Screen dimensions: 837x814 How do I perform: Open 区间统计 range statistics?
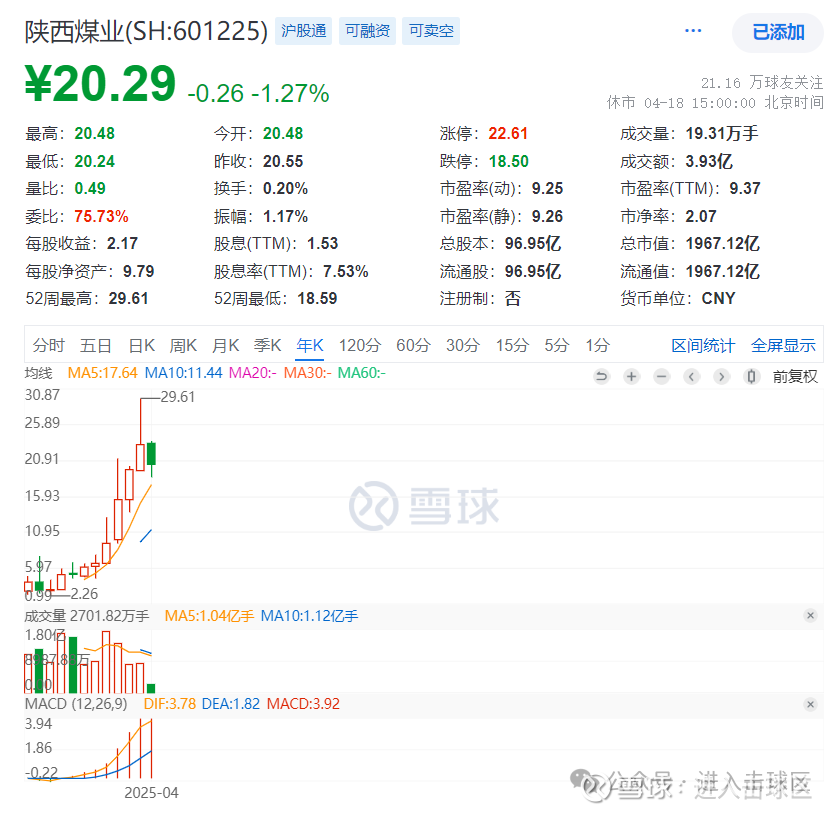(x=703, y=345)
